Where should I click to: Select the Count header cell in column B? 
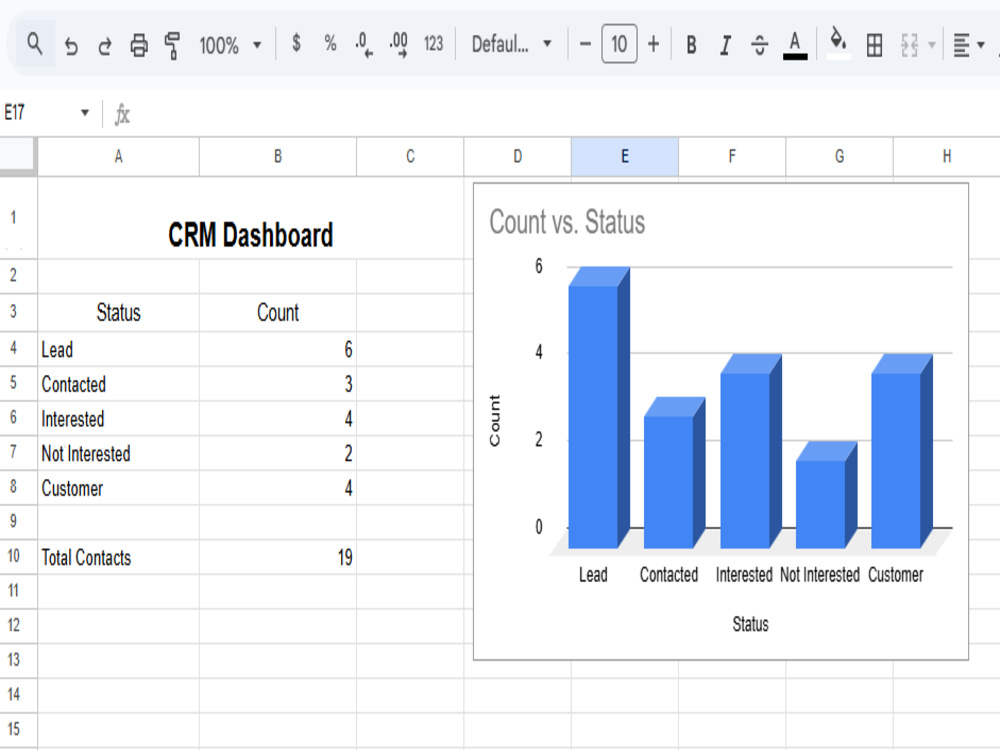pyautogui.click(x=278, y=312)
